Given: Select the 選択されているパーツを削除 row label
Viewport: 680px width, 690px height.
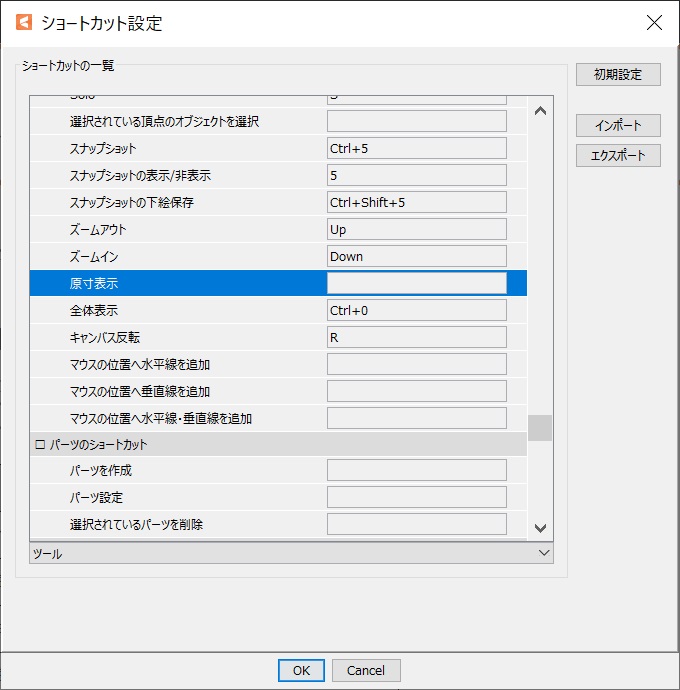Looking at the screenshot, I should [x=136, y=524].
